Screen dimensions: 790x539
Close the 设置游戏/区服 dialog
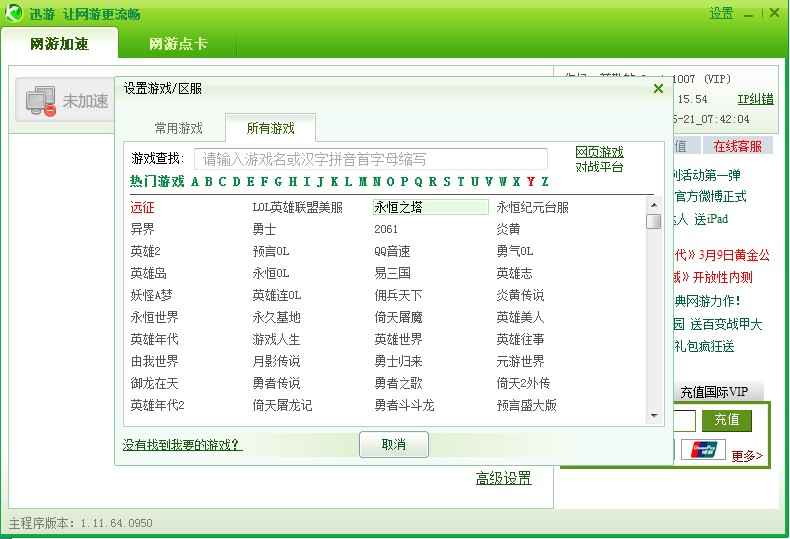point(658,89)
